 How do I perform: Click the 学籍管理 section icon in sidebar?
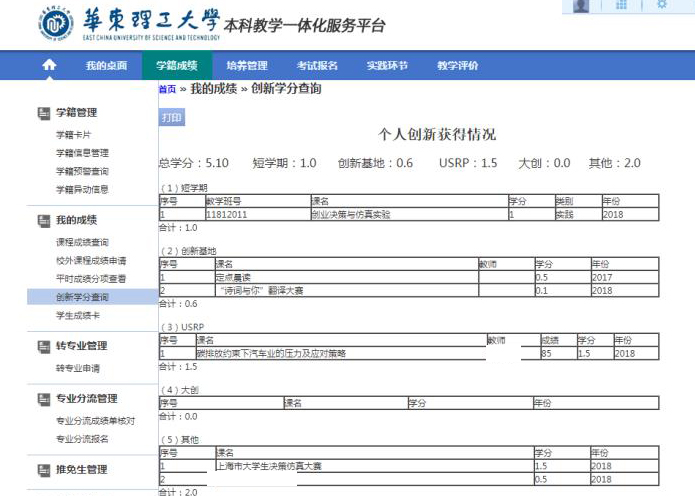click(x=44, y=113)
